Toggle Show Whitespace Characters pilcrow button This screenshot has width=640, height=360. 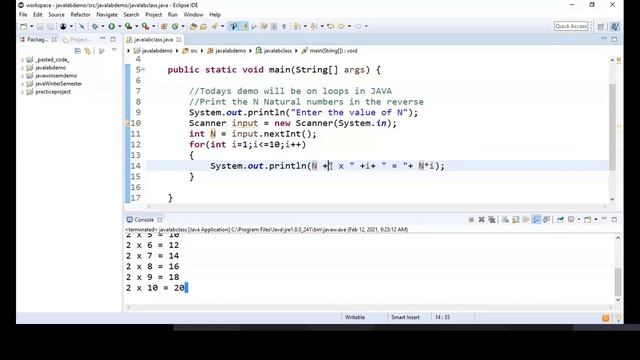(x=284, y=27)
